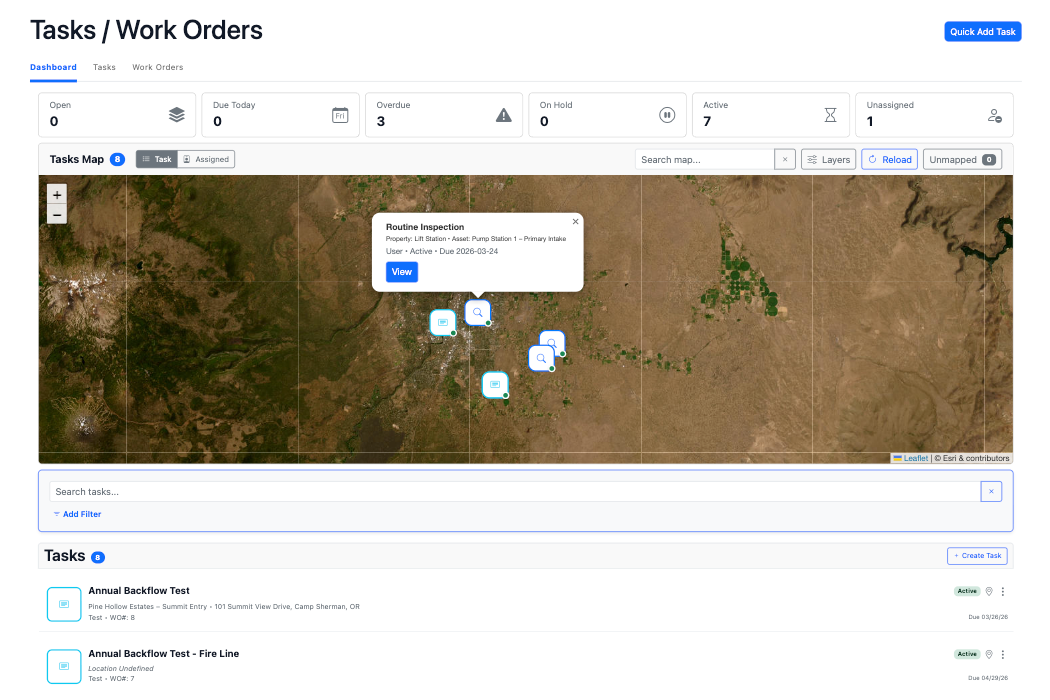The width and height of the screenshot is (1050, 700).
Task: Toggle the Unmapped tasks button
Action: [962, 159]
